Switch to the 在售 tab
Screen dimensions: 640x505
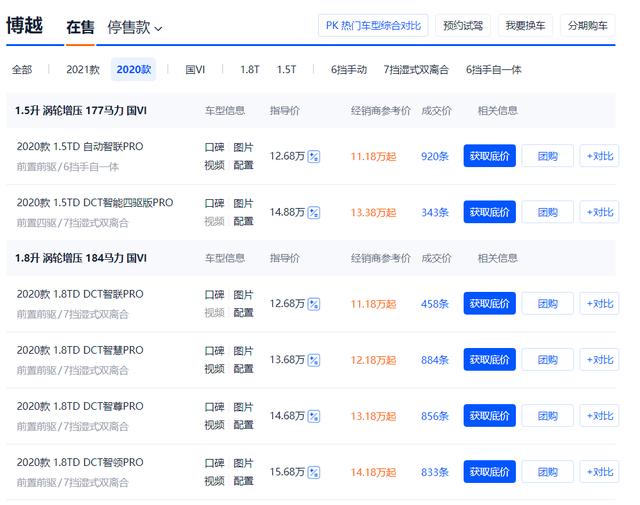point(80,27)
